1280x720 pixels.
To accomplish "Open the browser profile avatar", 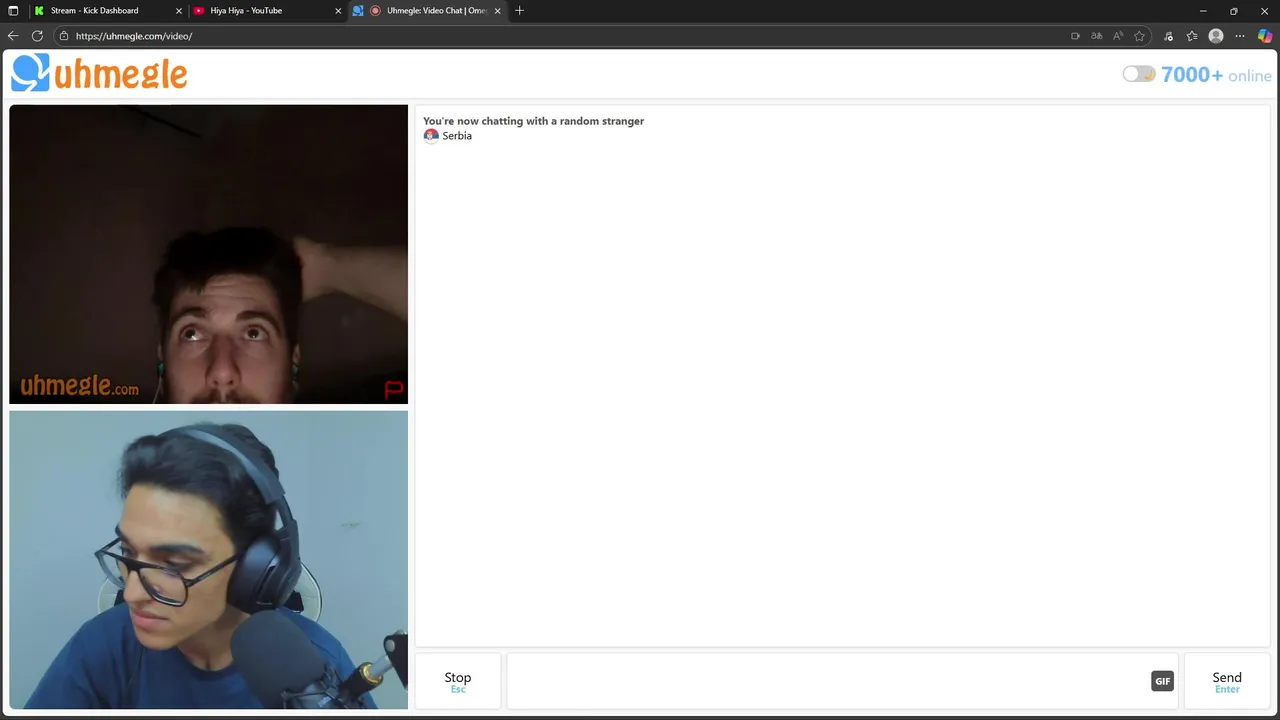I will point(1216,36).
